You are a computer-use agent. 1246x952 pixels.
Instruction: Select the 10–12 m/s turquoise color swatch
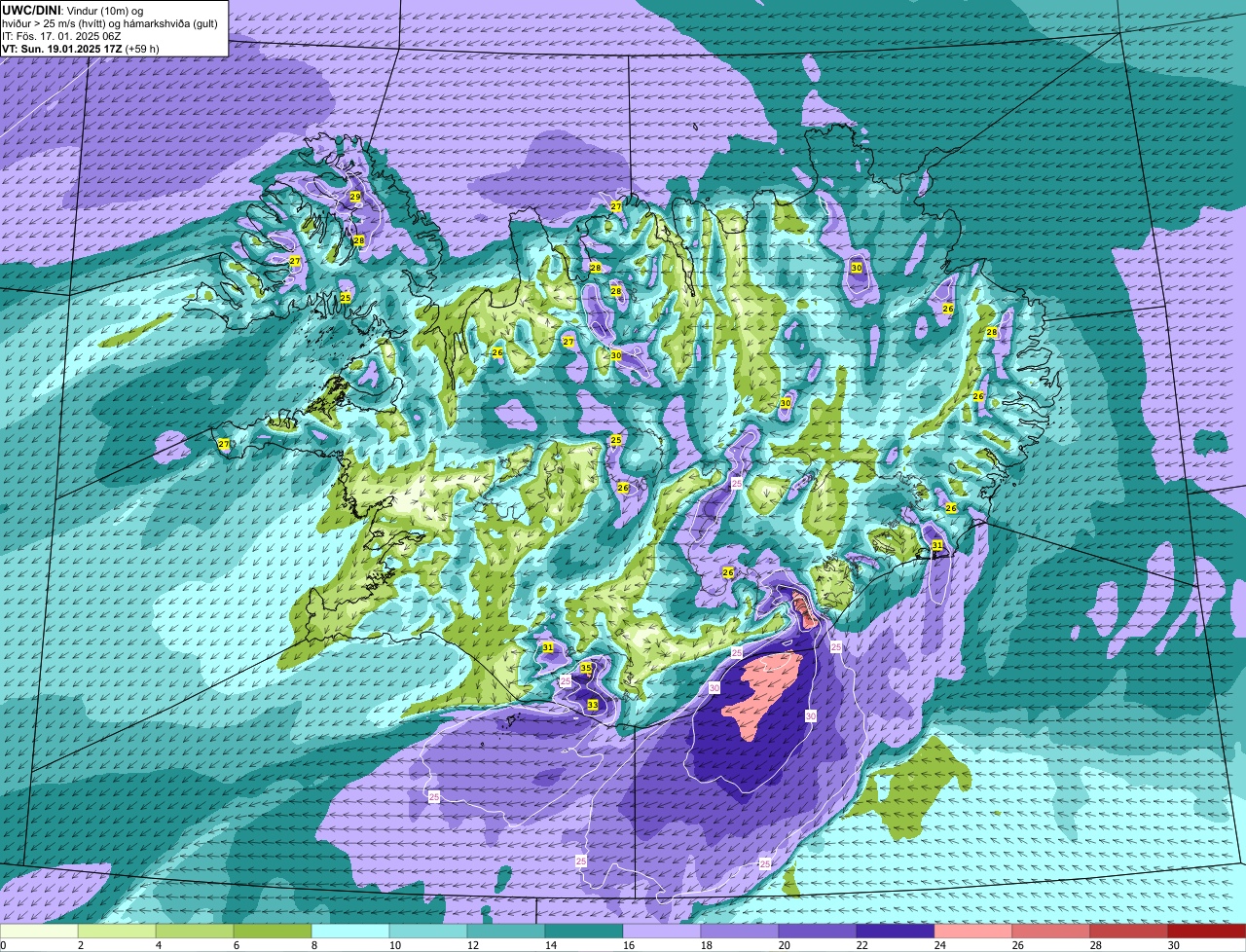click(x=428, y=931)
